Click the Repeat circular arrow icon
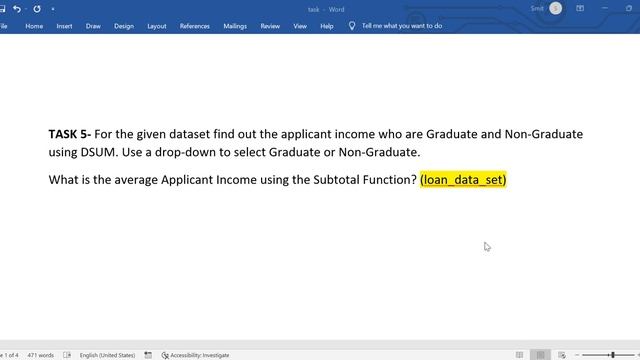The image size is (640, 360). tap(37, 9)
